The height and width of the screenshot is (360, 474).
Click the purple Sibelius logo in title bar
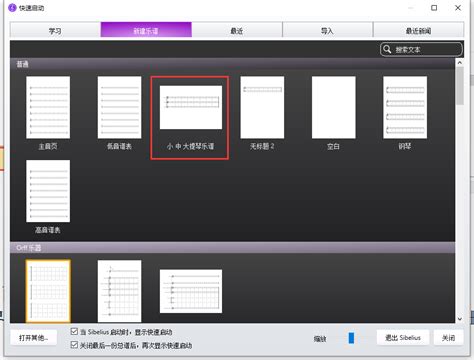point(12,8)
